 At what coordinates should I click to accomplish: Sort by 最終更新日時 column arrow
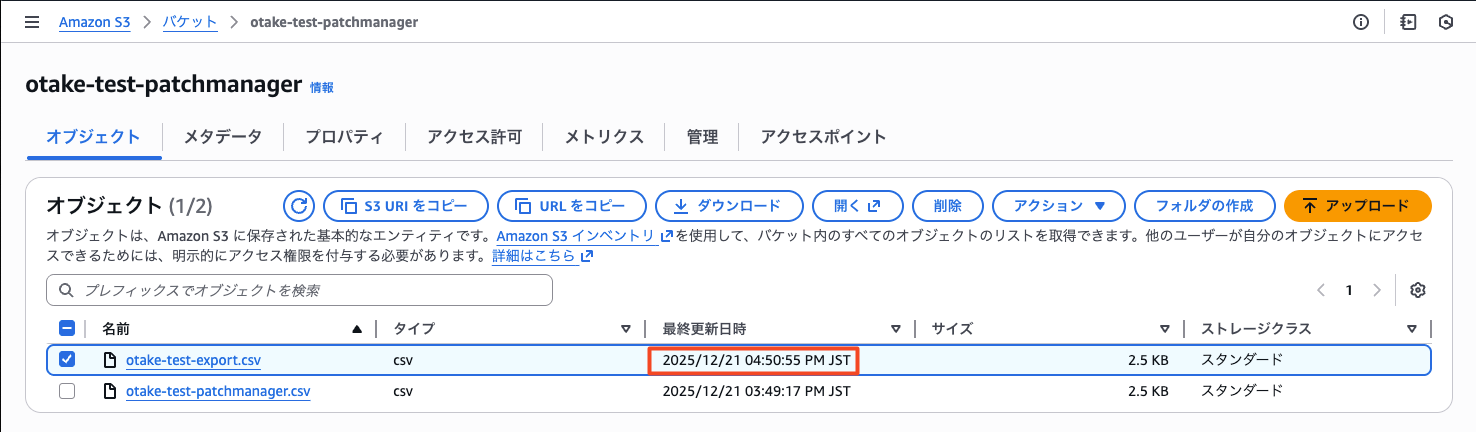pos(896,328)
